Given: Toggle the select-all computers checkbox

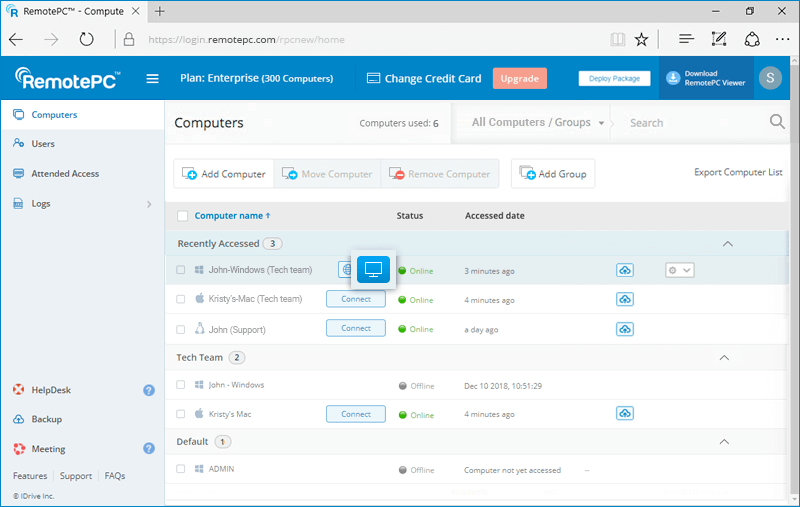Looking at the screenshot, I should [x=182, y=216].
